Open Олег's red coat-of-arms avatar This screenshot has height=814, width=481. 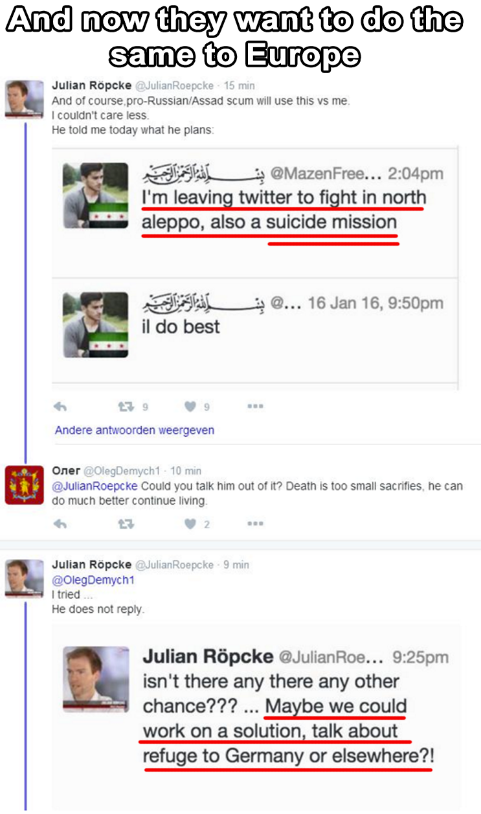(24, 485)
